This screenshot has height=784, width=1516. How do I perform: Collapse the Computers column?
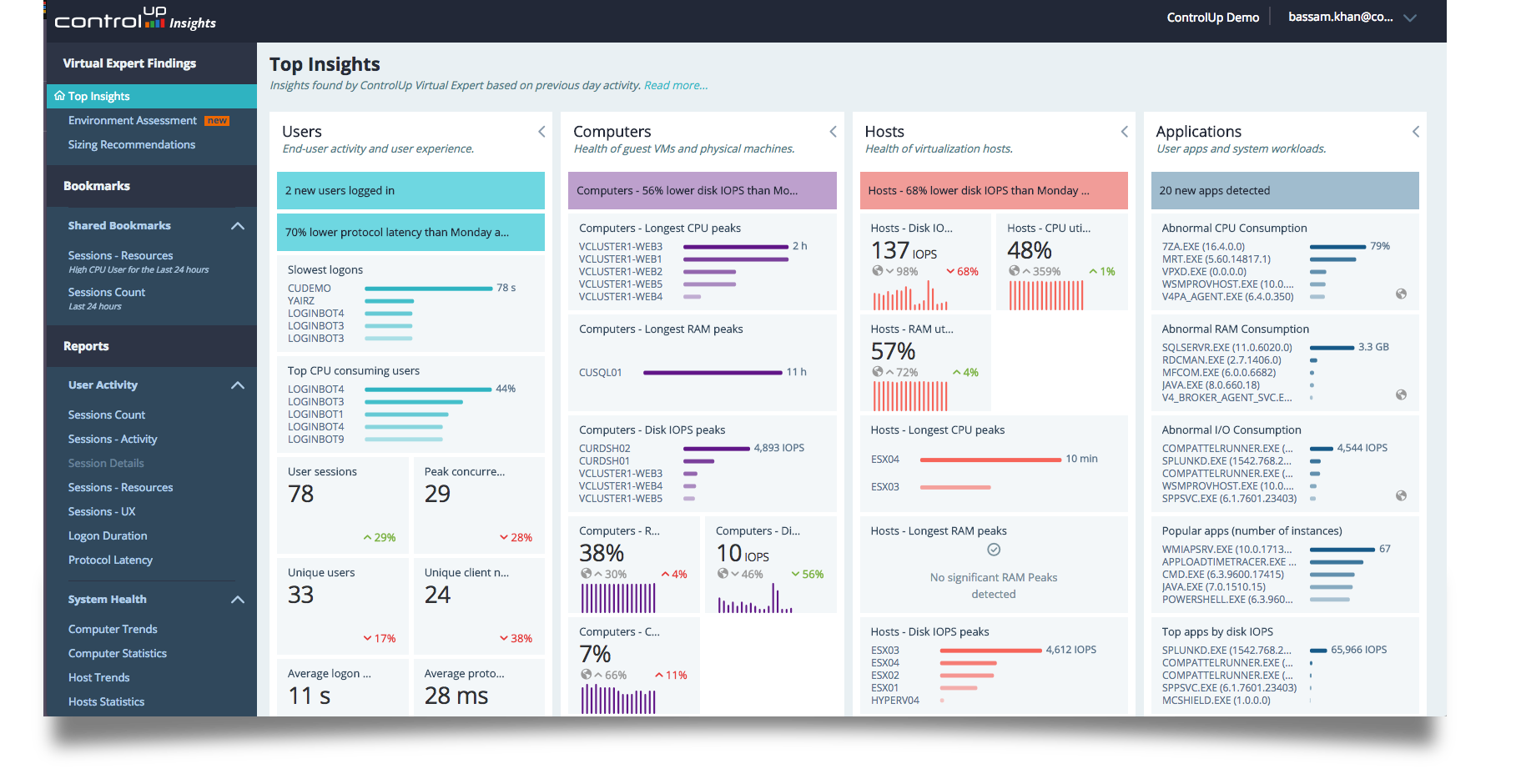pos(833,132)
